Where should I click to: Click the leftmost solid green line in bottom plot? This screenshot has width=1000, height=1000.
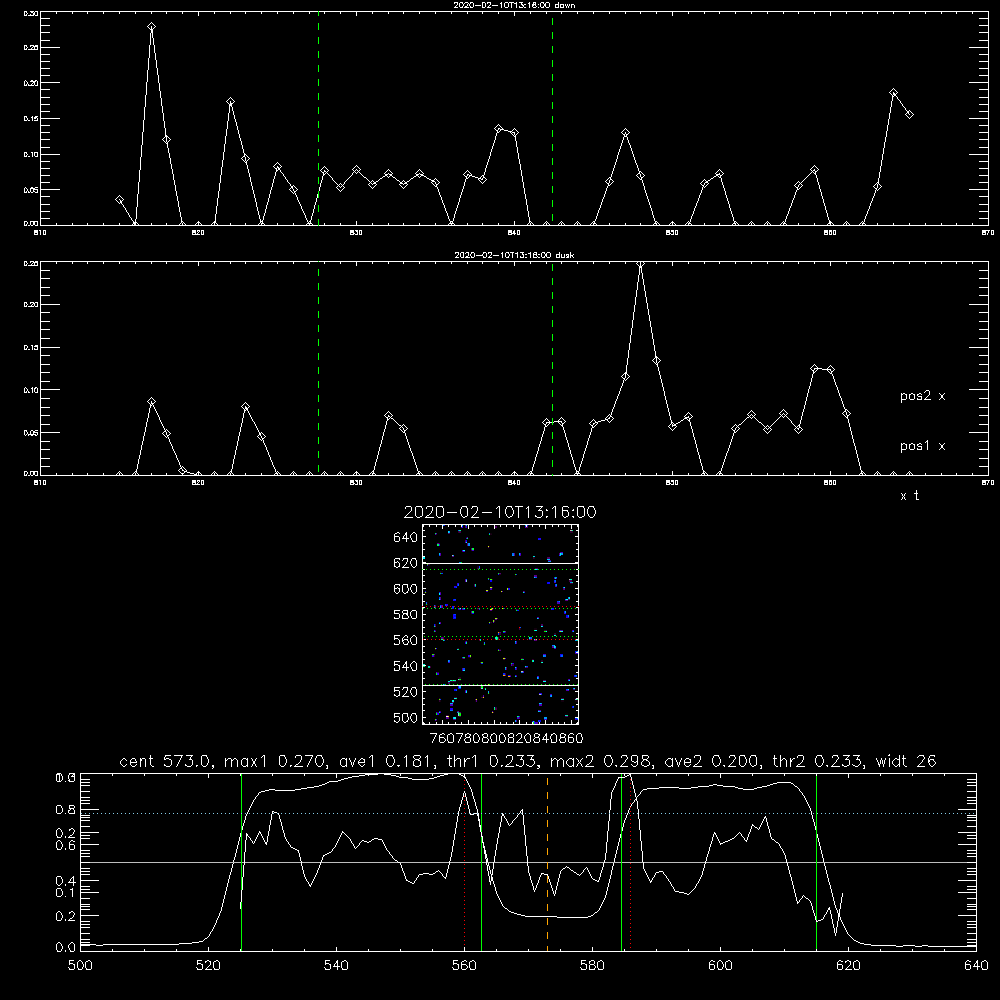[x=241, y=862]
